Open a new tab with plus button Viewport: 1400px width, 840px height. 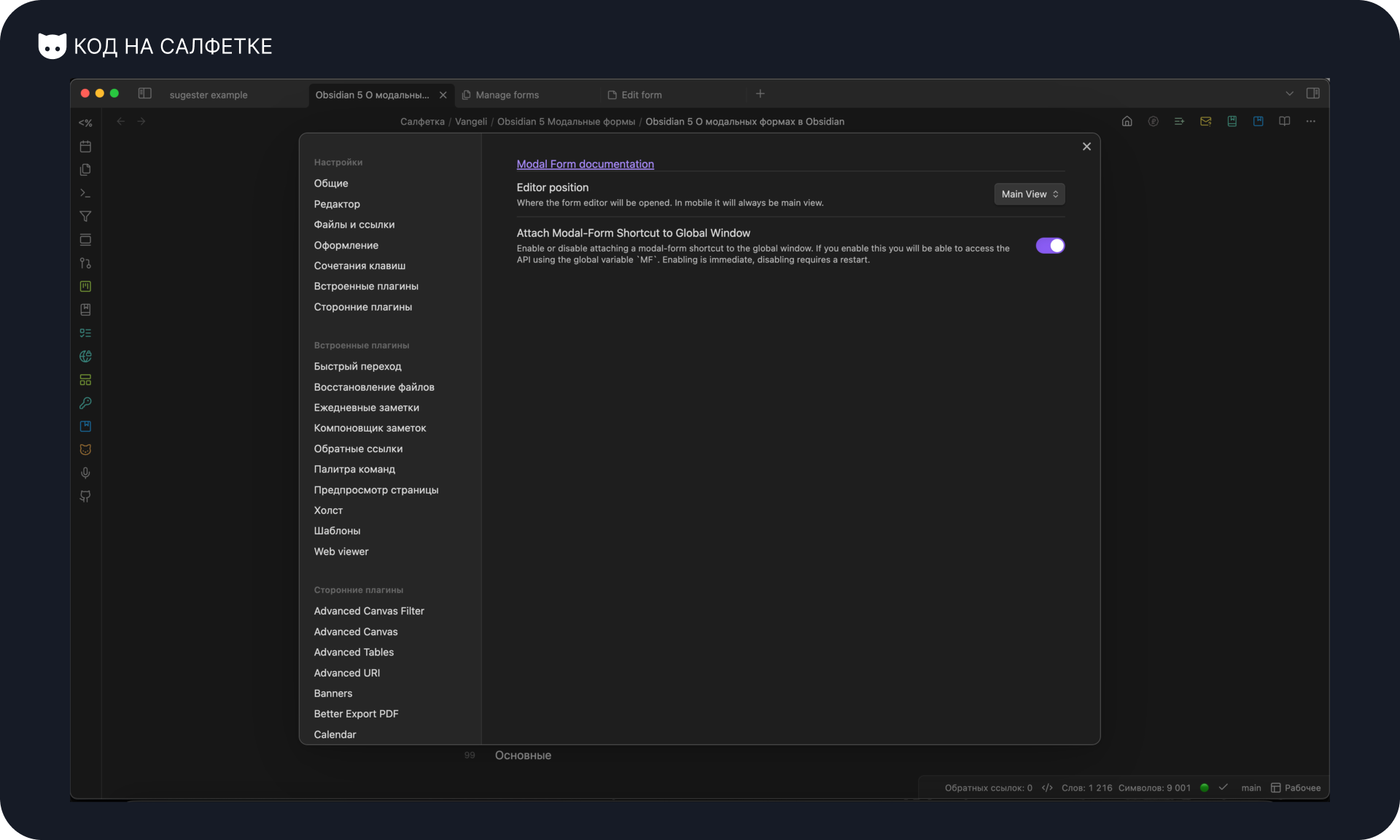tap(760, 93)
